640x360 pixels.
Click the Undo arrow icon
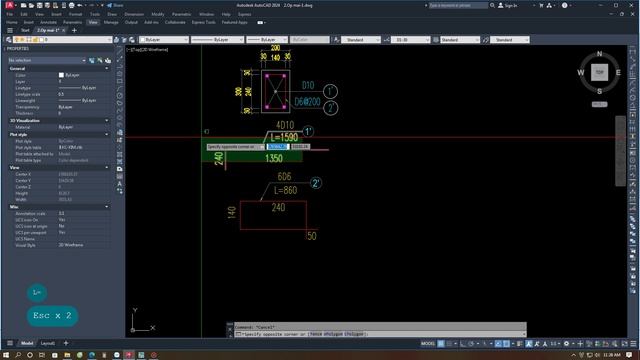coord(80,5)
